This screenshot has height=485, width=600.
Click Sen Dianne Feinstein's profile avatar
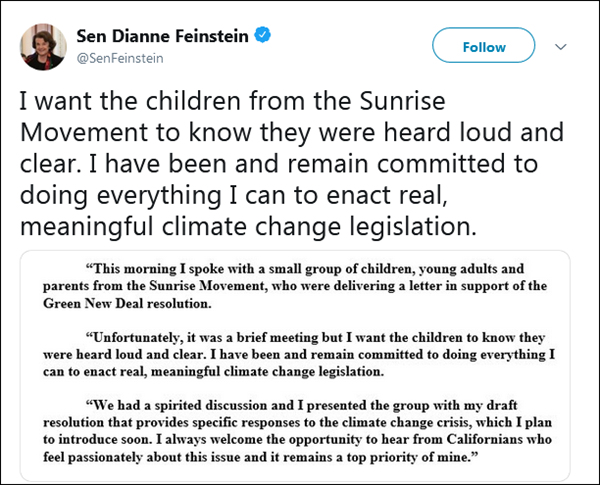pyautogui.click(x=43, y=46)
